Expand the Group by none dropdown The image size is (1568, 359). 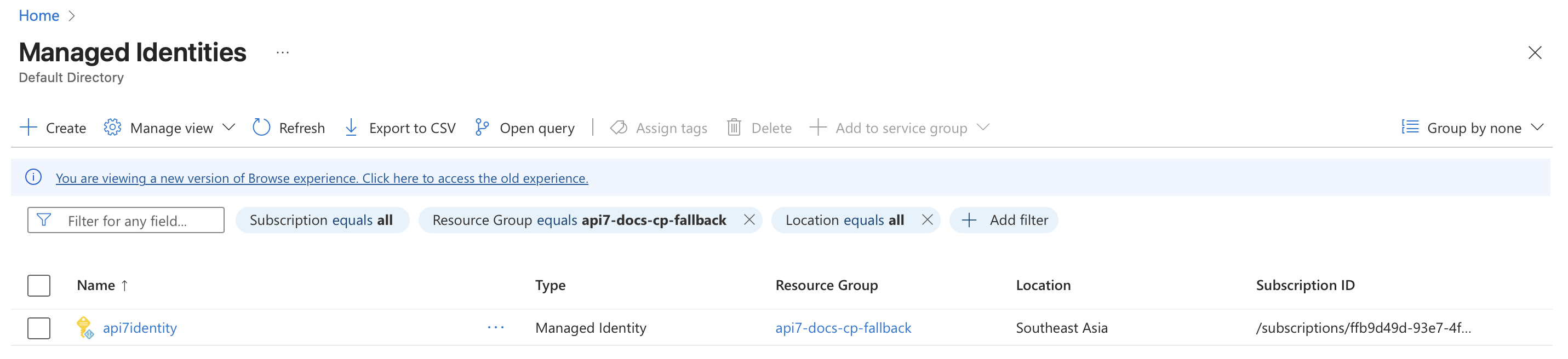click(1474, 128)
